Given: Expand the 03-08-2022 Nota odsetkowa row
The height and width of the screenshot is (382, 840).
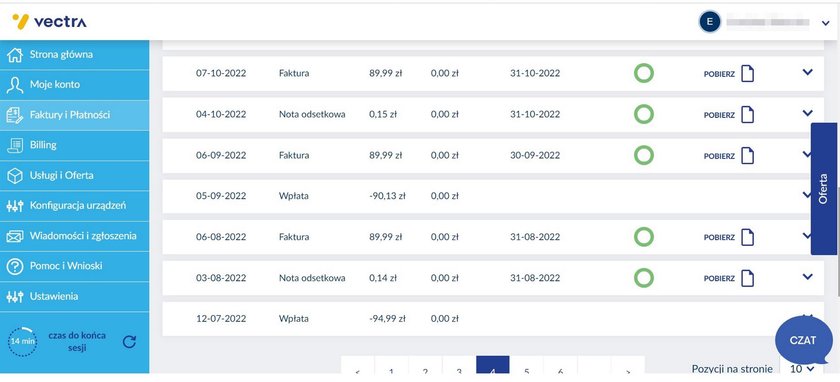Looking at the screenshot, I should [x=808, y=276].
